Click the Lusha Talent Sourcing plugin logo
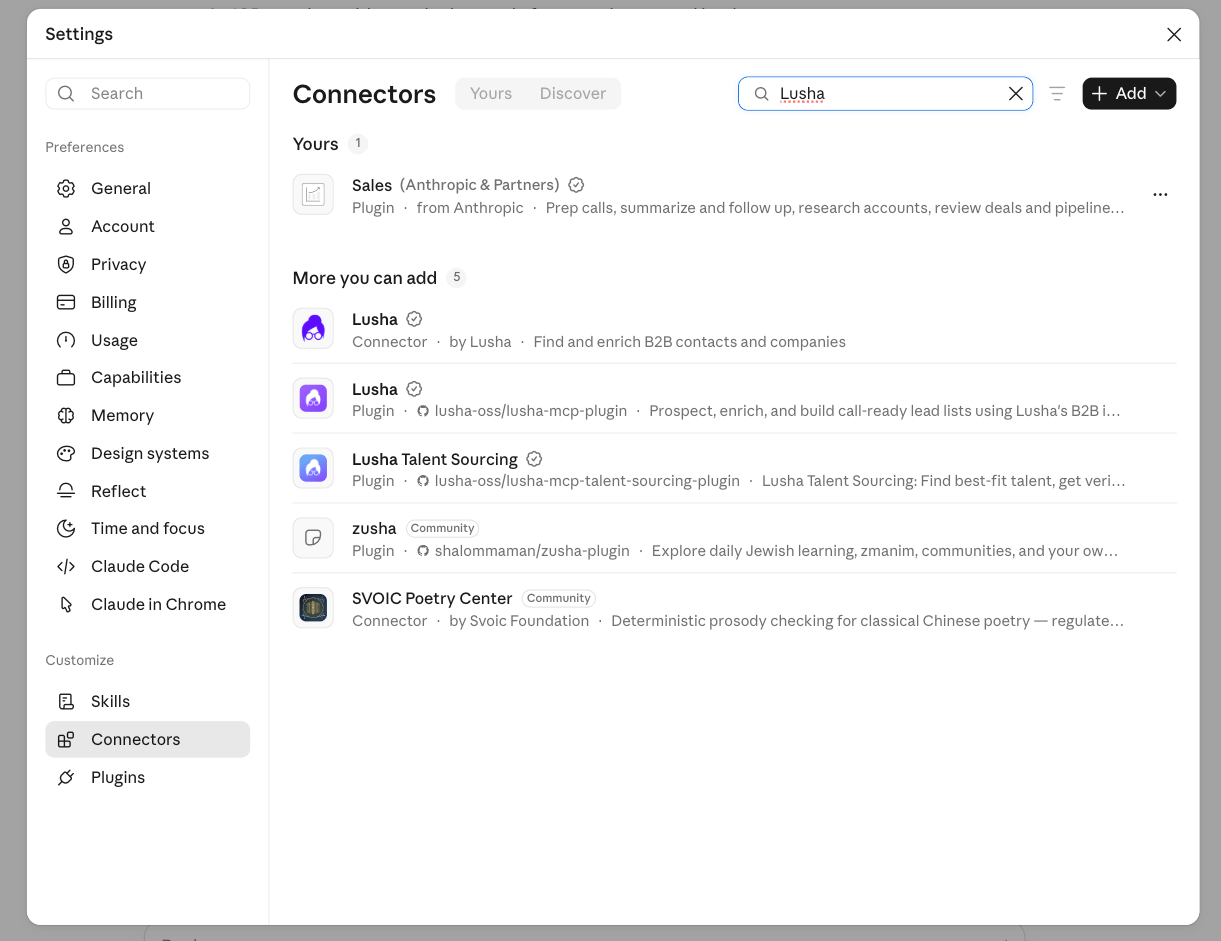 [313, 468]
